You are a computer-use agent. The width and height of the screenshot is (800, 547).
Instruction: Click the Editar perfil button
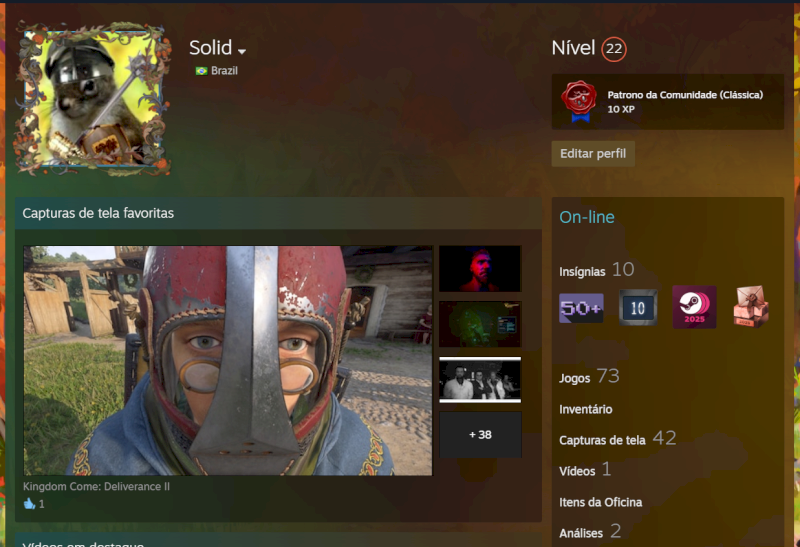[x=593, y=154]
